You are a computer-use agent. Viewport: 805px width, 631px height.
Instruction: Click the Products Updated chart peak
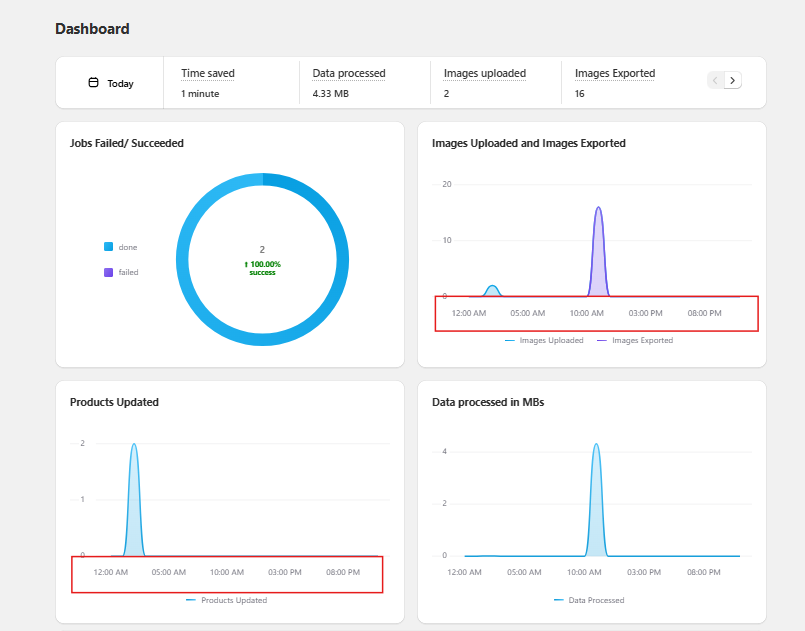coord(134,480)
